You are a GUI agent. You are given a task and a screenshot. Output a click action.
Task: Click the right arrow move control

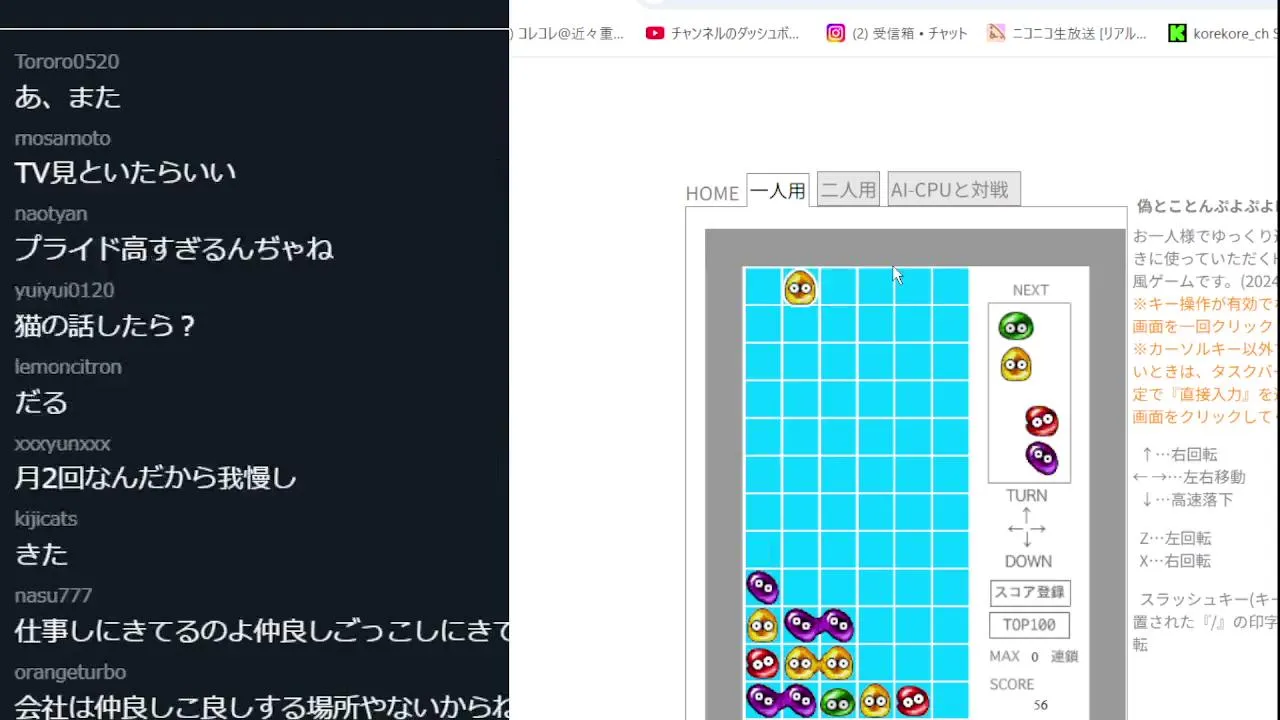pos(1038,528)
